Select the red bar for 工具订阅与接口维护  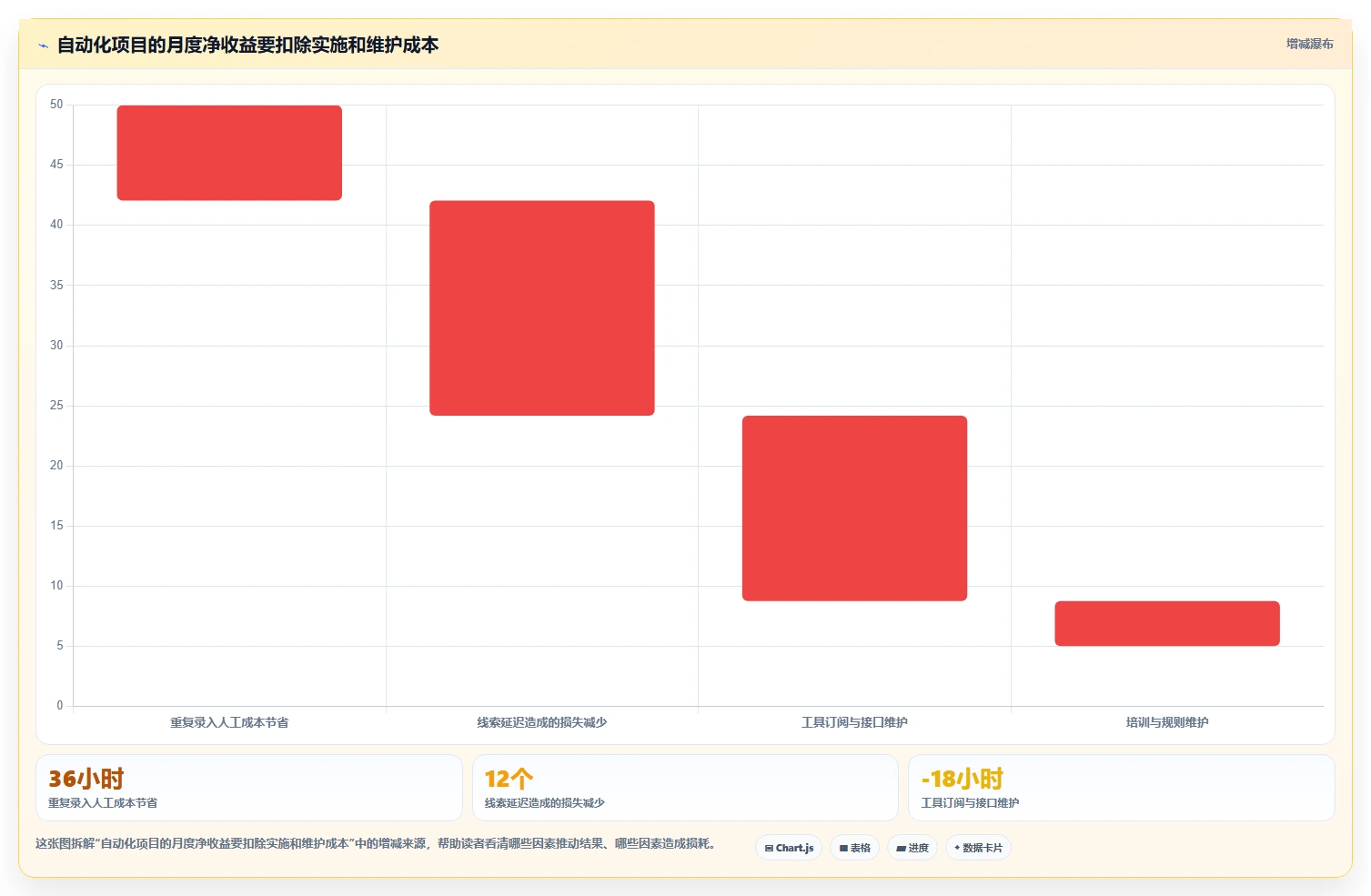click(x=854, y=508)
